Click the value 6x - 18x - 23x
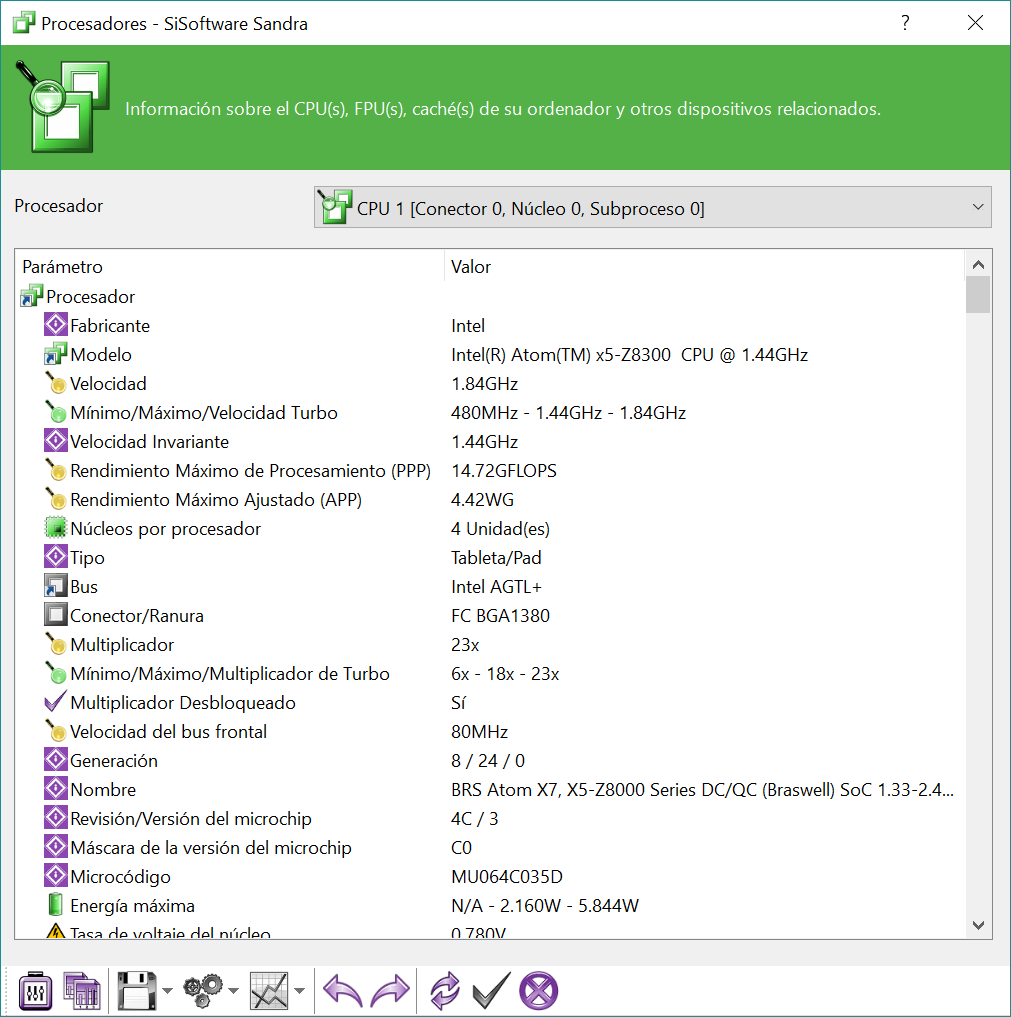 click(x=505, y=674)
